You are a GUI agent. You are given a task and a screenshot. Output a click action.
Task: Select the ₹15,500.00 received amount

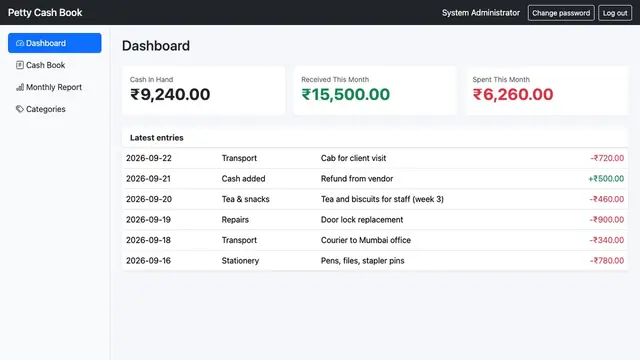coord(345,95)
